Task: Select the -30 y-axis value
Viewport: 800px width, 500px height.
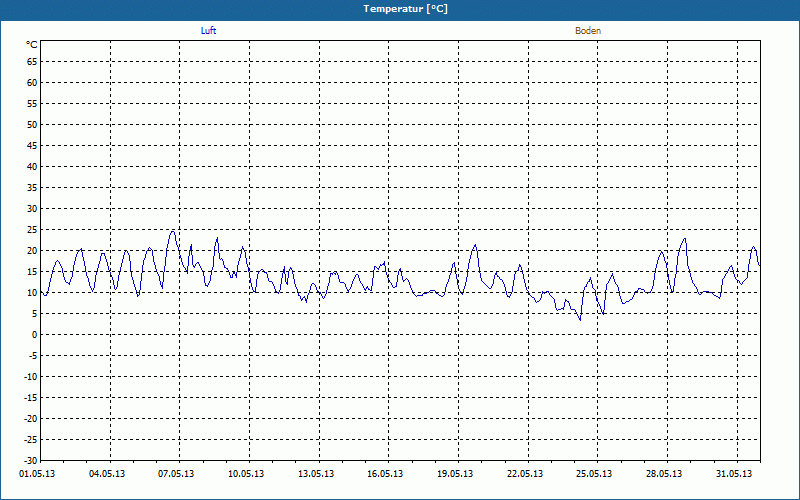Action: (x=31, y=461)
